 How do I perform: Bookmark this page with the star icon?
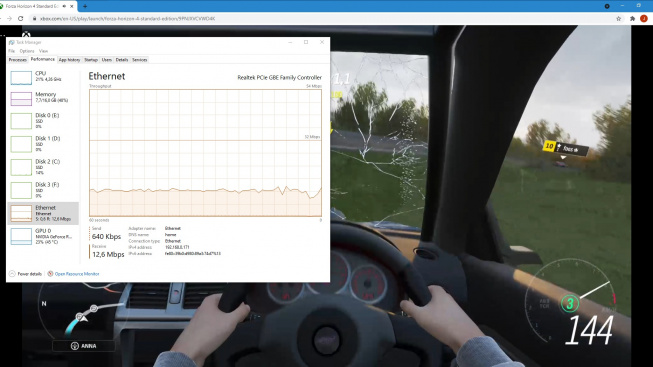coord(618,18)
